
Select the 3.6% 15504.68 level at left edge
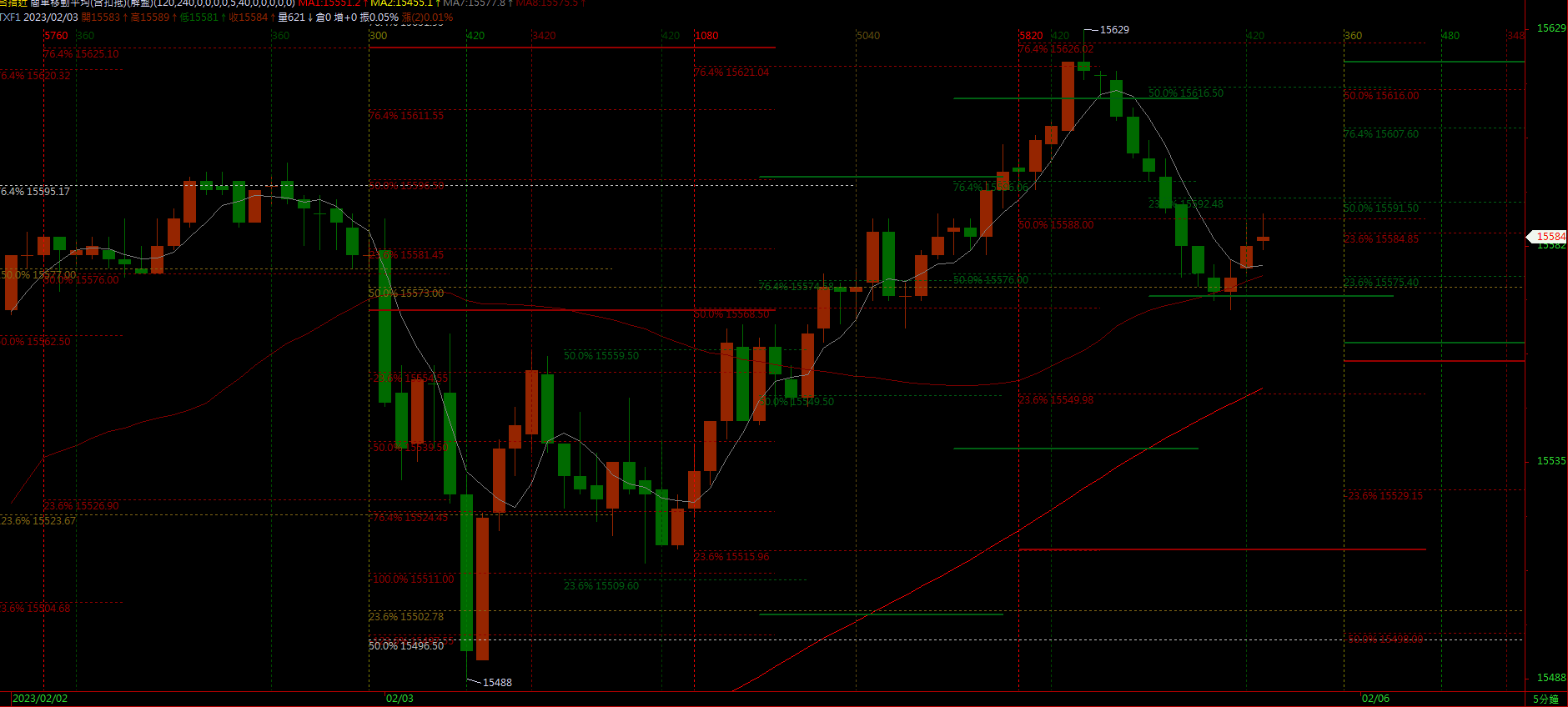point(35,609)
